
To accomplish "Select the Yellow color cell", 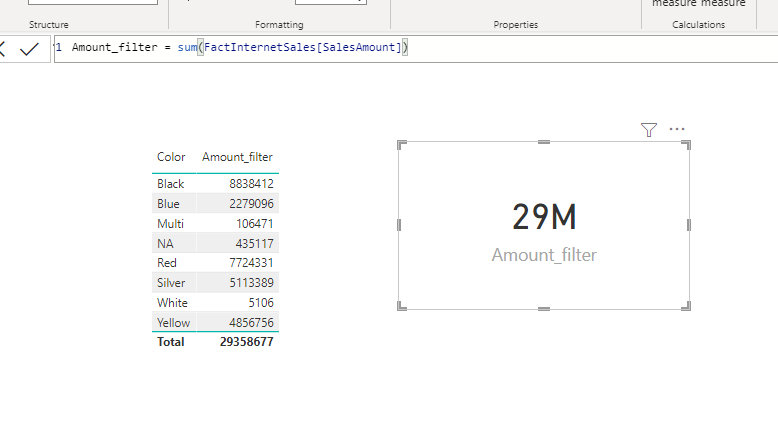I will 173,323.
